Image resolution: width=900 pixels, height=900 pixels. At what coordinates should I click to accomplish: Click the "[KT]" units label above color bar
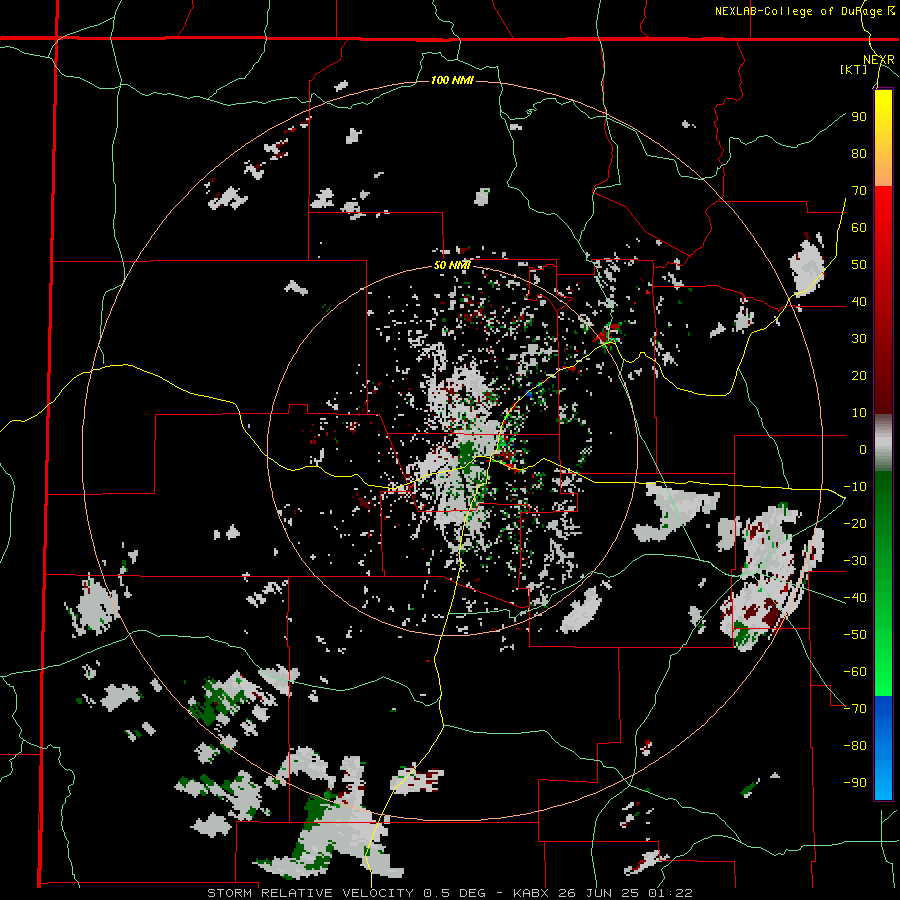click(854, 69)
